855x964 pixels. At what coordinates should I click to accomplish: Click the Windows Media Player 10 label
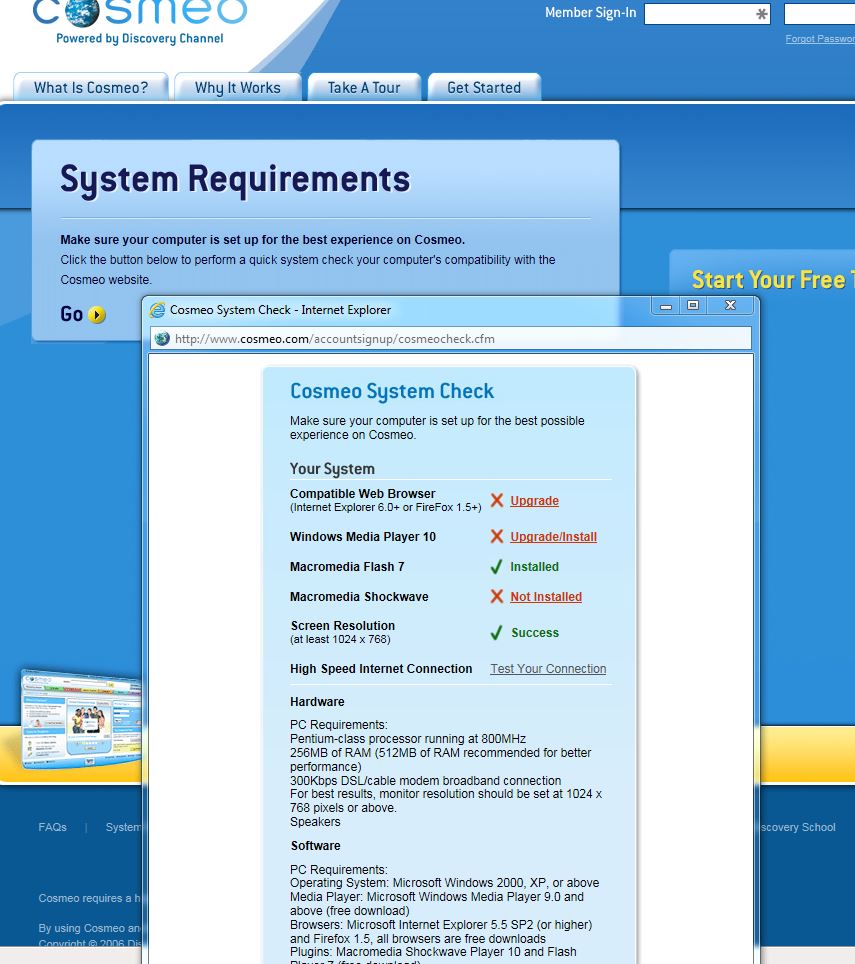tap(363, 537)
